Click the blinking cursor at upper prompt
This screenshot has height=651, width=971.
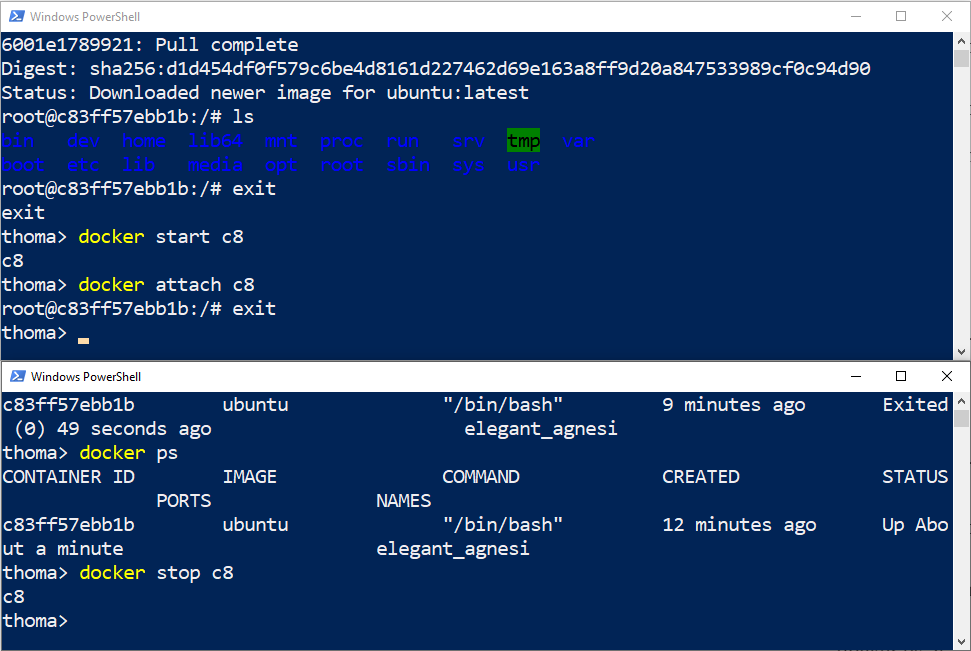[83, 339]
